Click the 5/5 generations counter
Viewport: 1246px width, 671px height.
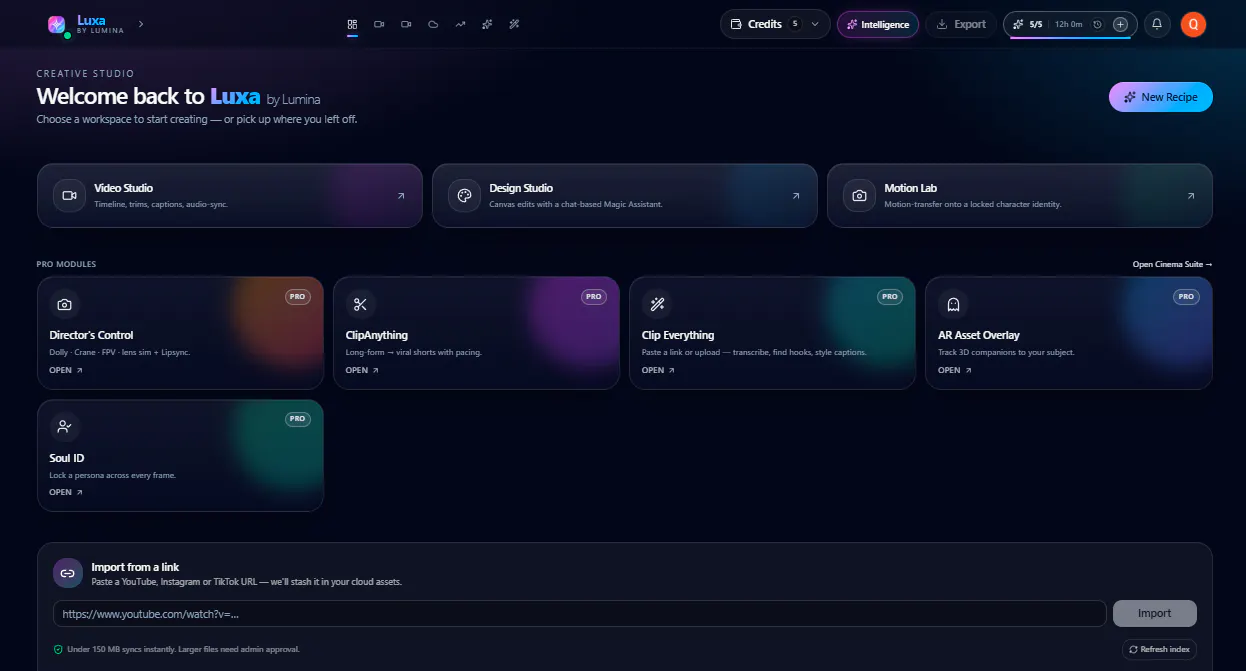[1036, 24]
